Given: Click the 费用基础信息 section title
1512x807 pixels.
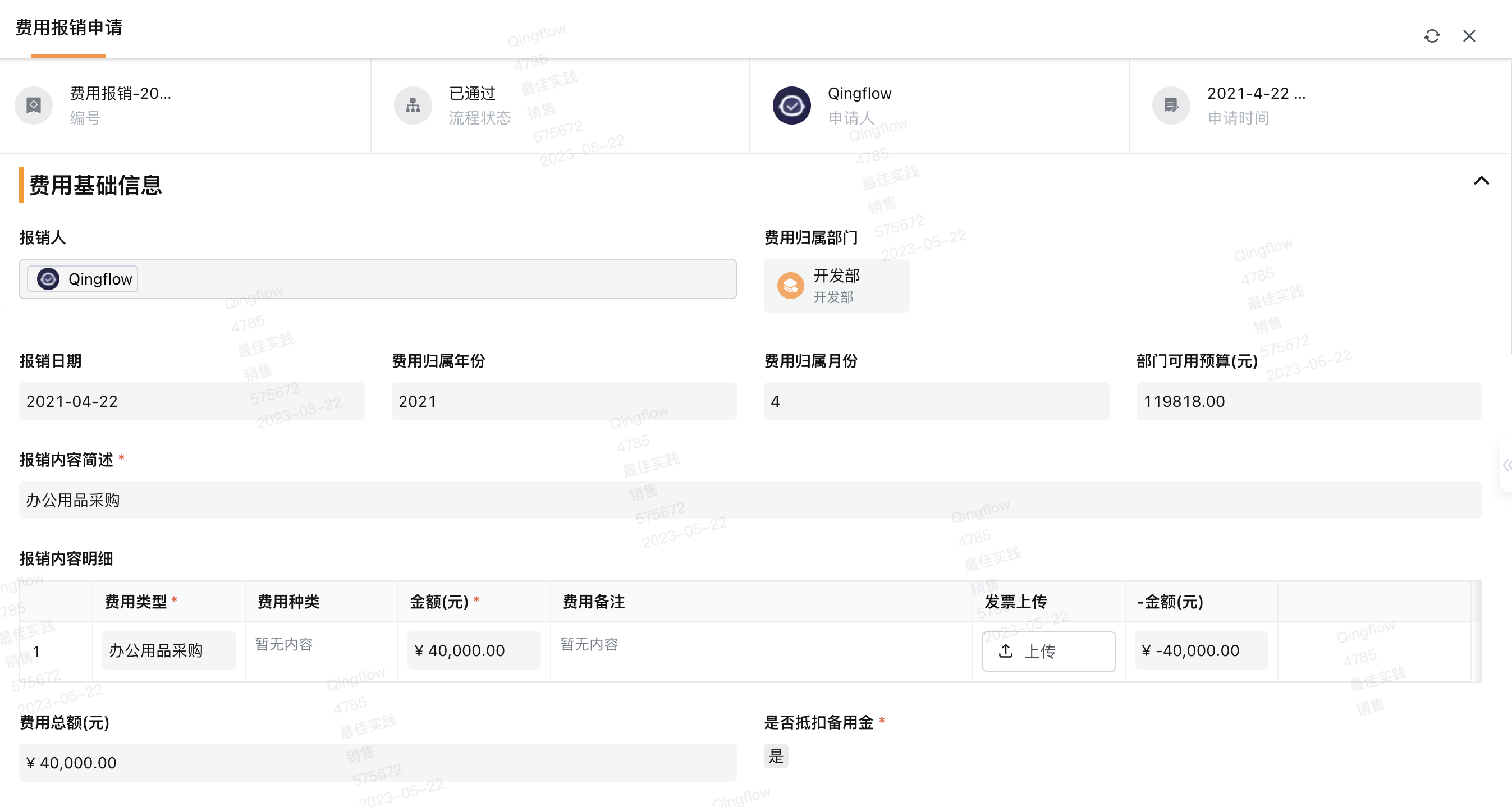Looking at the screenshot, I should pyautogui.click(x=95, y=185).
